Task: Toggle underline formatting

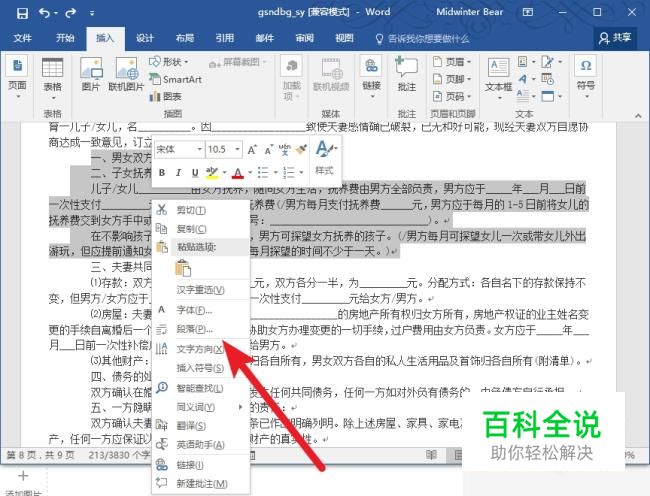Action: tap(195, 172)
